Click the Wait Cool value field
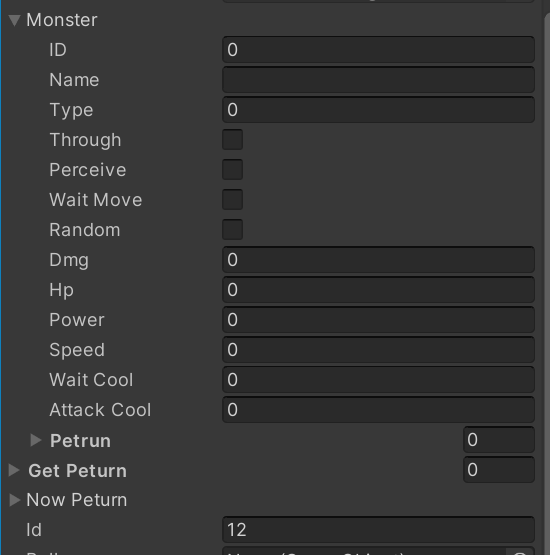 coord(378,380)
